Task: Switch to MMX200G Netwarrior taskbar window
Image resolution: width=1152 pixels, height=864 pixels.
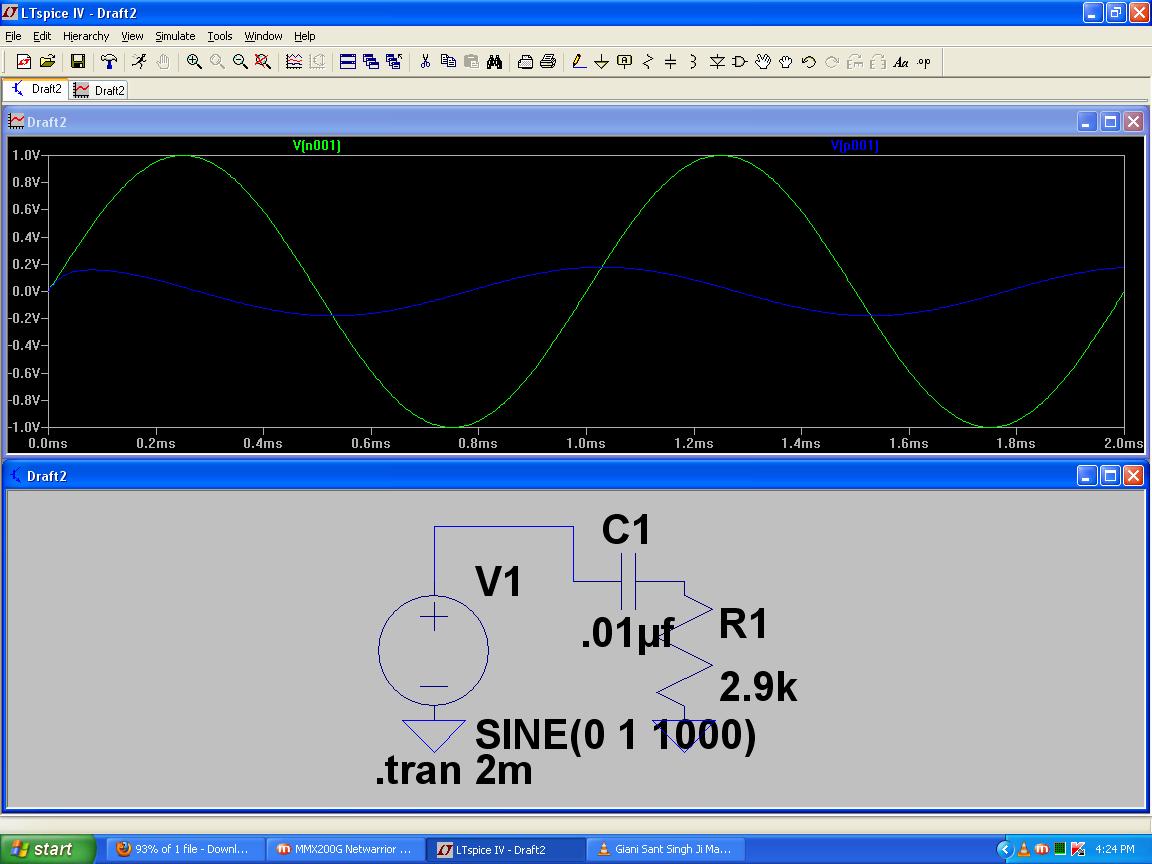Action: click(x=345, y=849)
